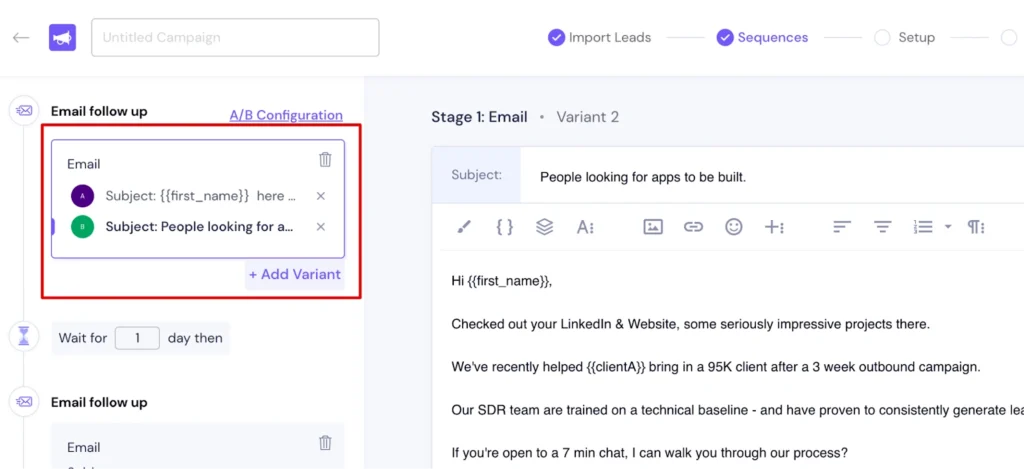This screenshot has width=1024, height=469.
Task: Remove variant B using its X
Action: (x=320, y=227)
